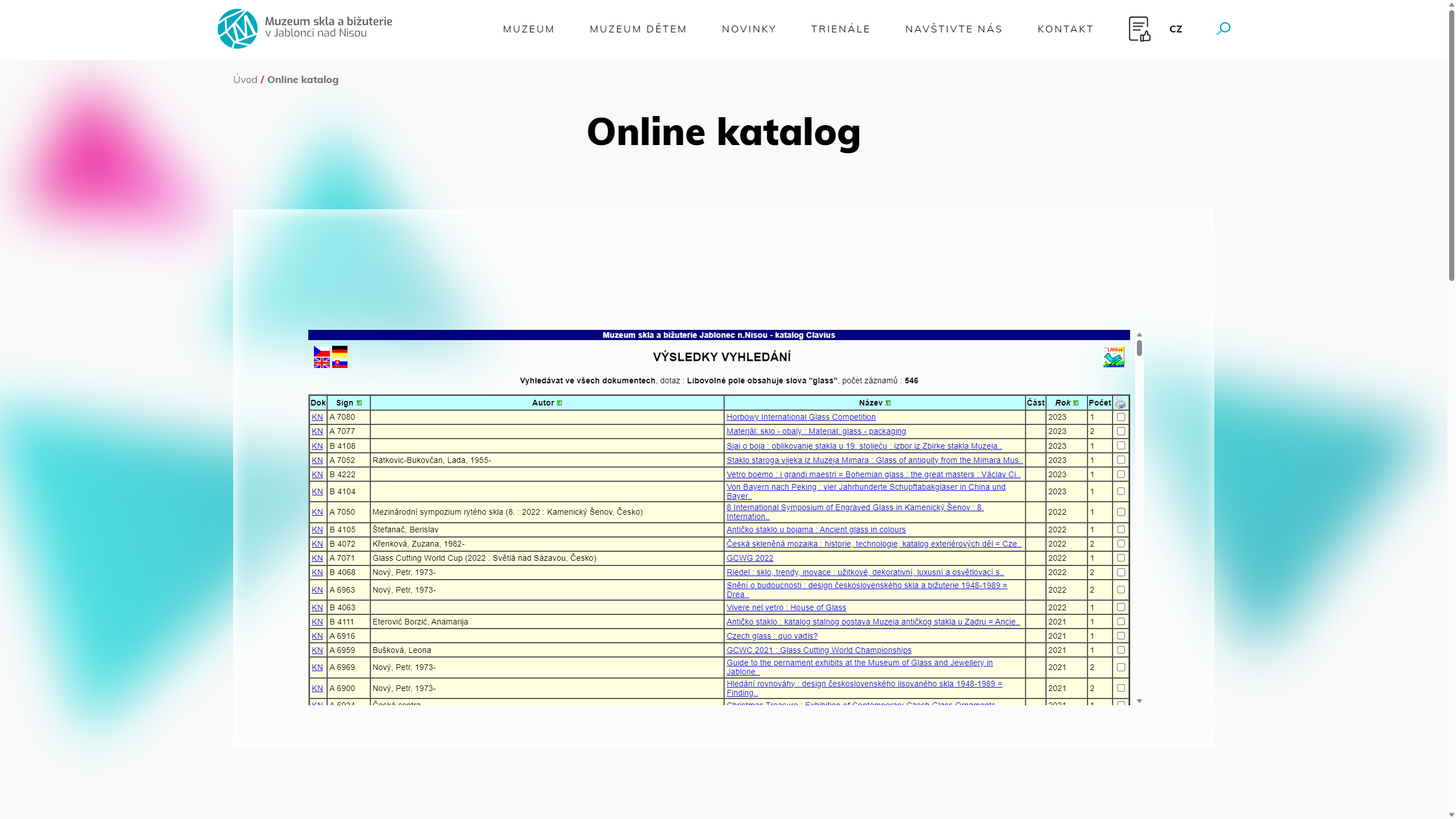Open the NAVŠTIVTE NÁS menu
The image size is (1456, 819).
954,29
